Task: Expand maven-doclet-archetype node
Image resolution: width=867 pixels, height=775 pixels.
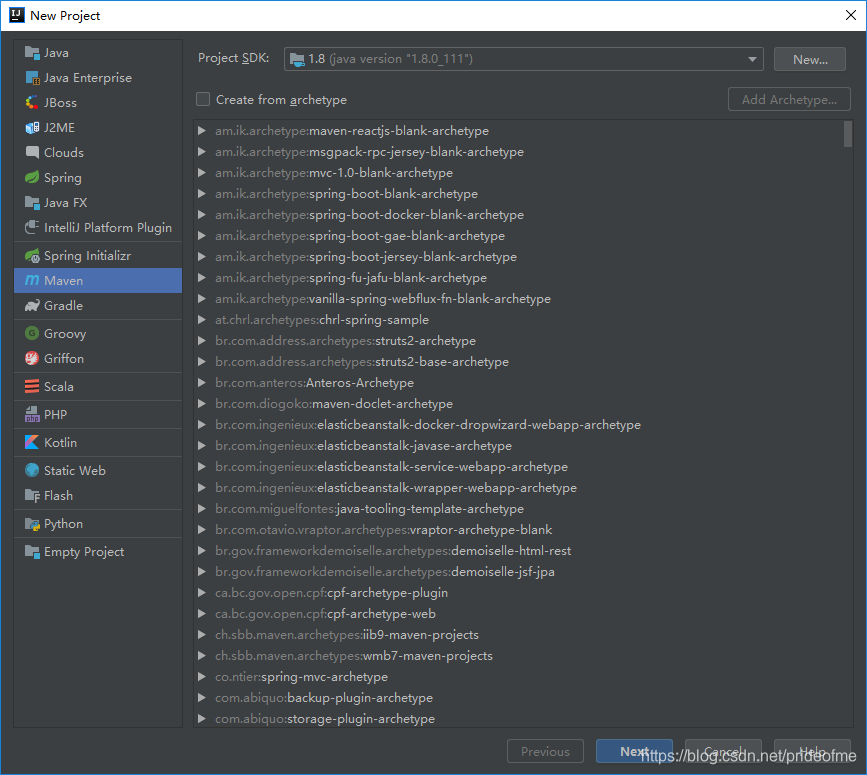Action: click(202, 404)
